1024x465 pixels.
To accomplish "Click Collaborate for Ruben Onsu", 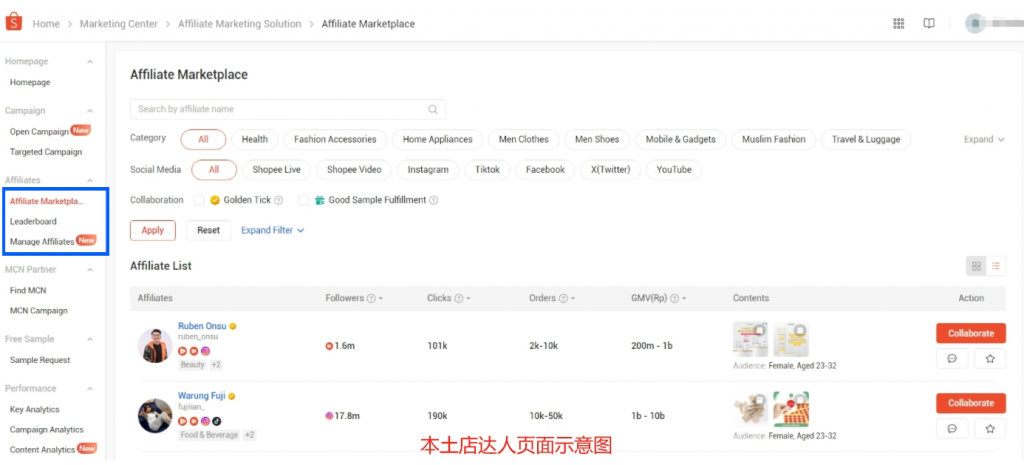I will 971,333.
